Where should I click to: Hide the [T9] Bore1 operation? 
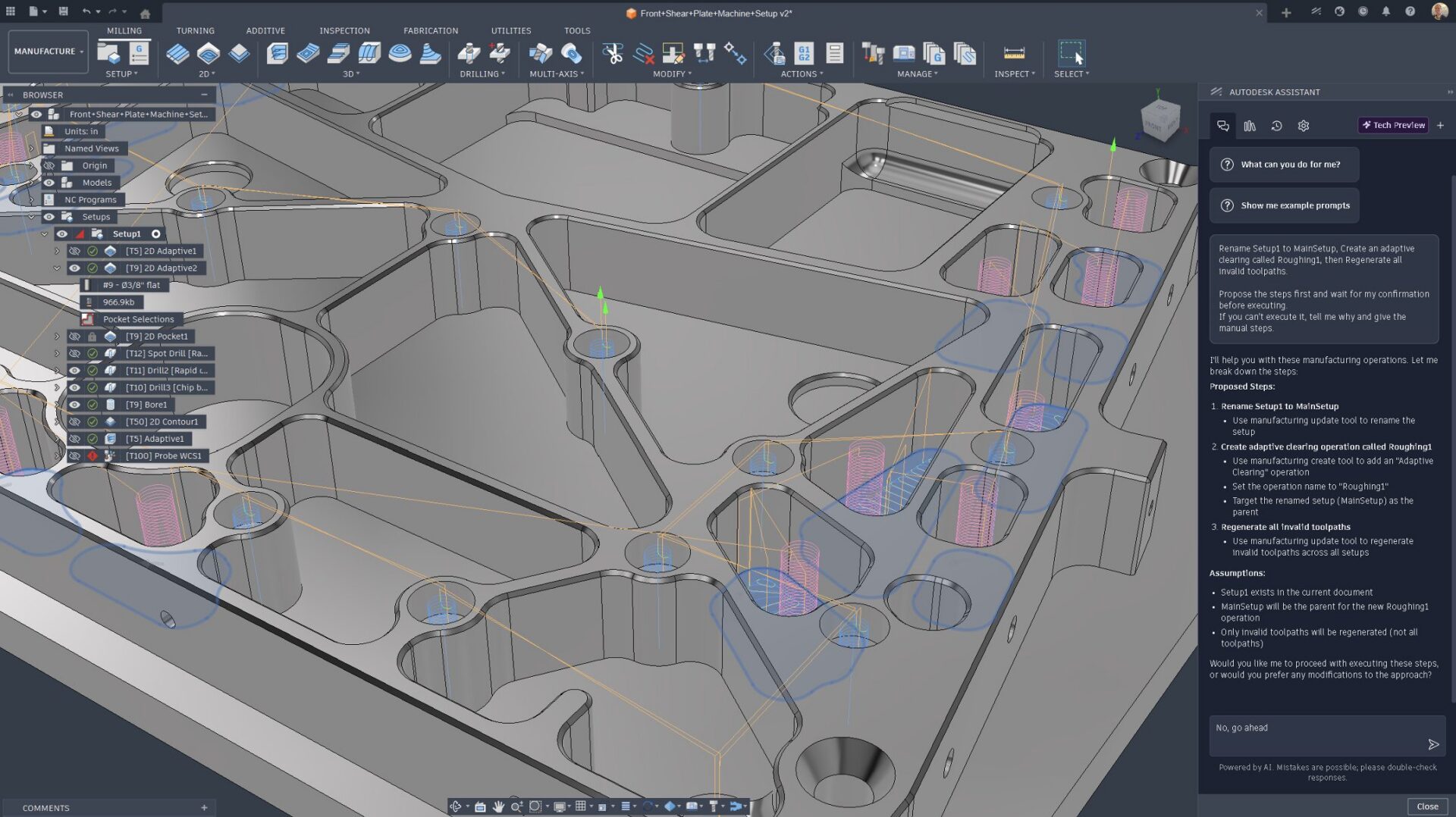click(x=74, y=405)
